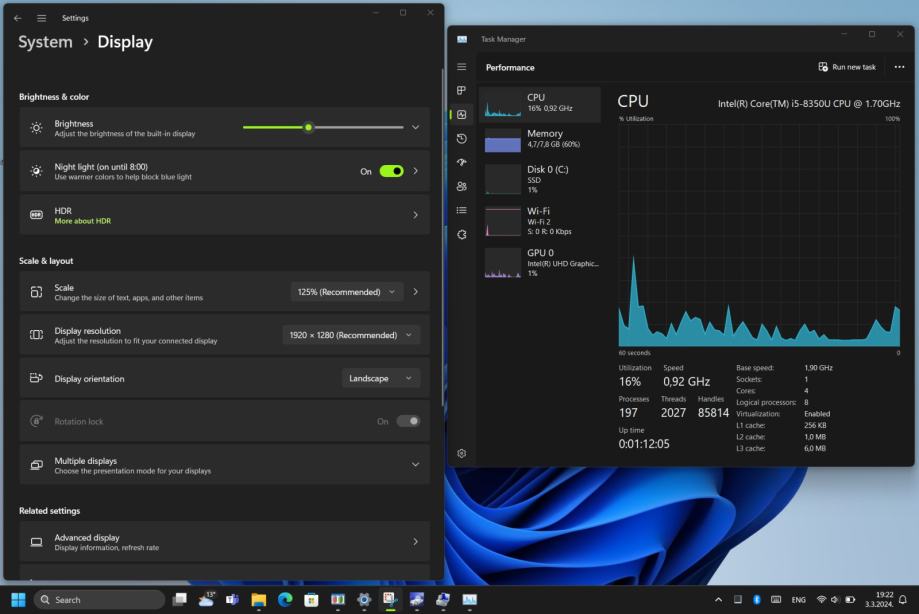Screen dimensions: 919x614
Task: Click the Brightness slider handle
Action: tap(308, 127)
